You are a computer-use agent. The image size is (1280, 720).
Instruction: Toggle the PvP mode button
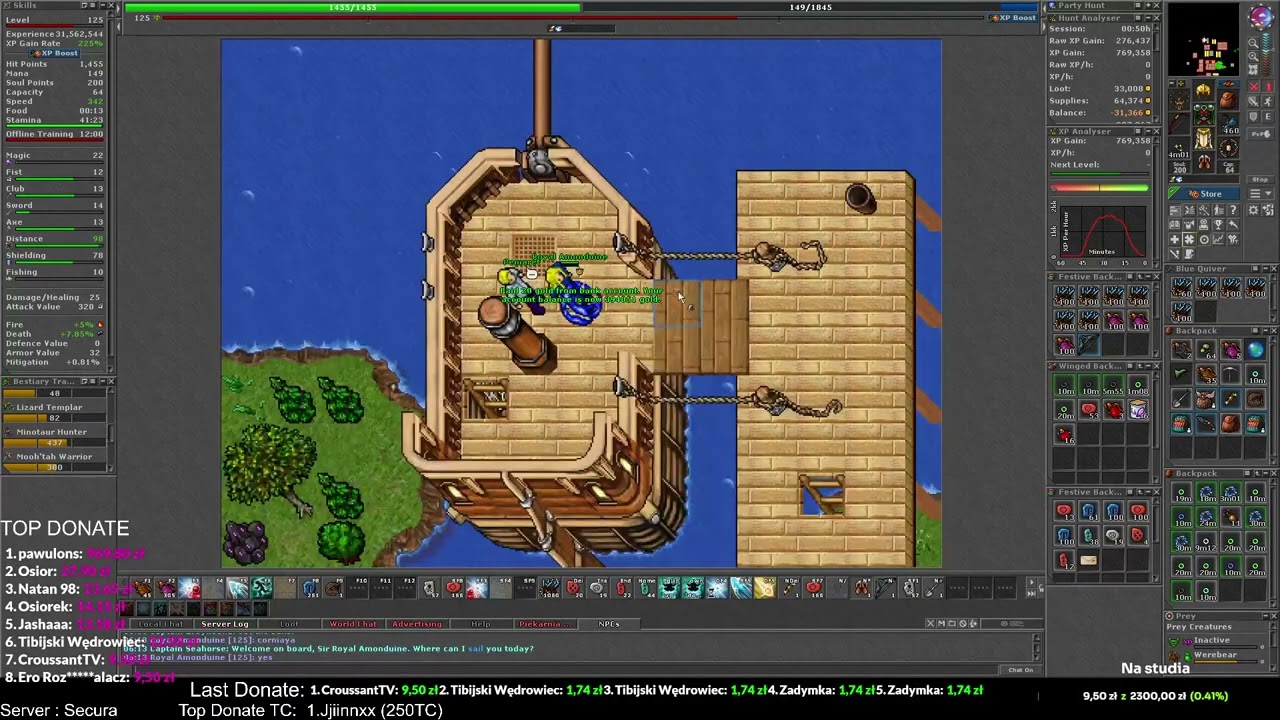pyautogui.click(x=1261, y=134)
